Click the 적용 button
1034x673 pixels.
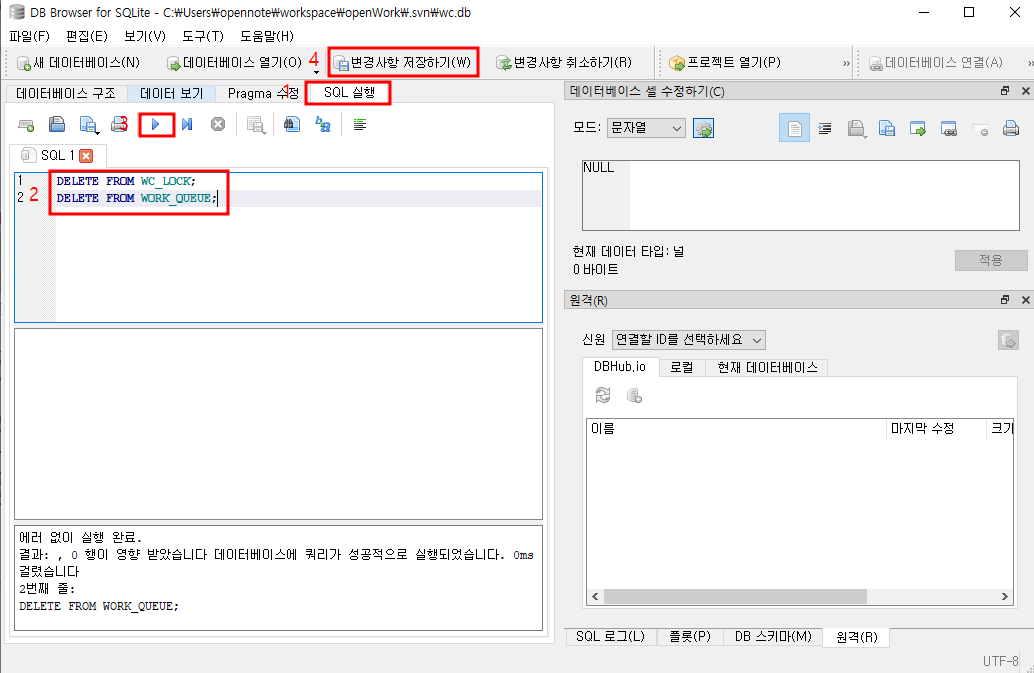coord(990,260)
